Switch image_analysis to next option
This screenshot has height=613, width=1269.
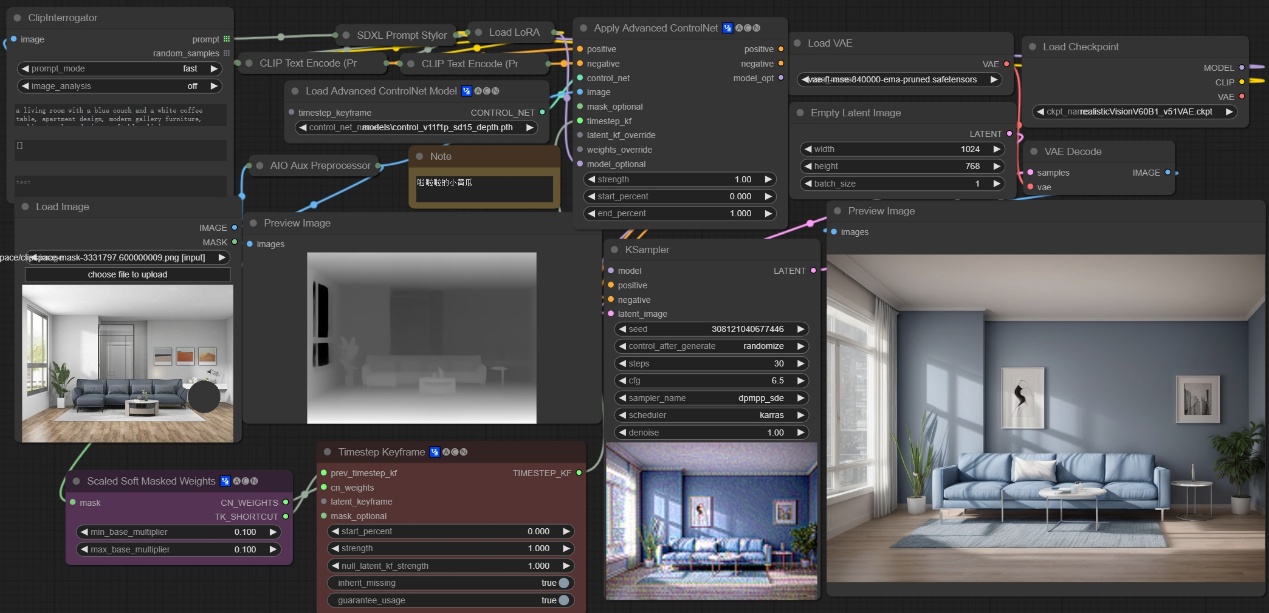click(213, 86)
